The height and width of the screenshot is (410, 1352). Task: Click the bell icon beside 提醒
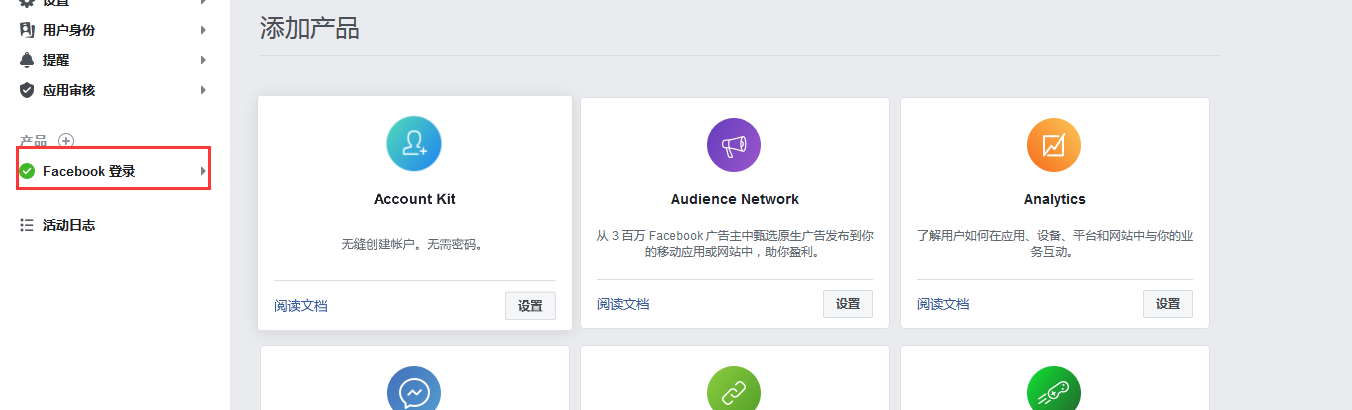27,60
